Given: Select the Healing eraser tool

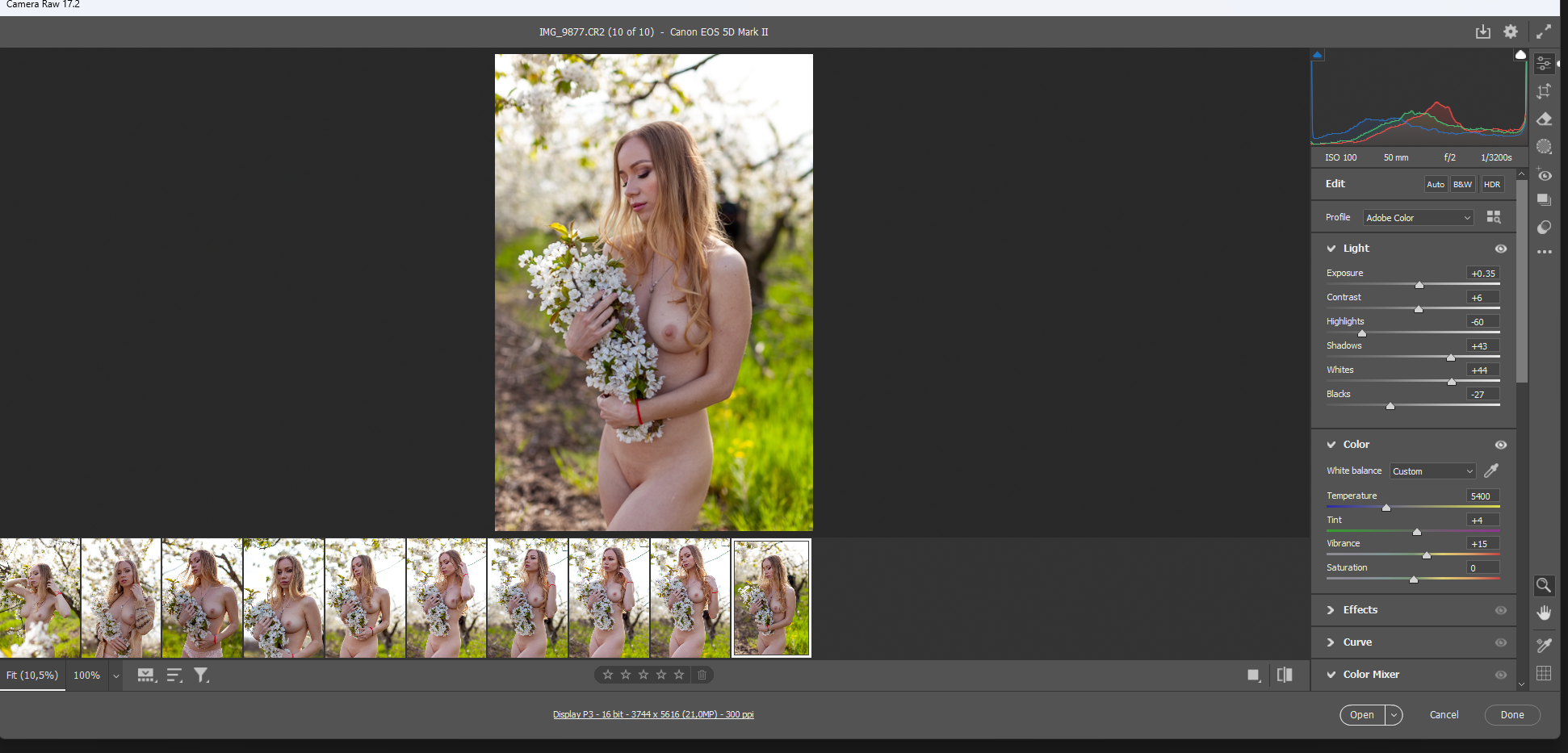Looking at the screenshot, I should pyautogui.click(x=1544, y=119).
